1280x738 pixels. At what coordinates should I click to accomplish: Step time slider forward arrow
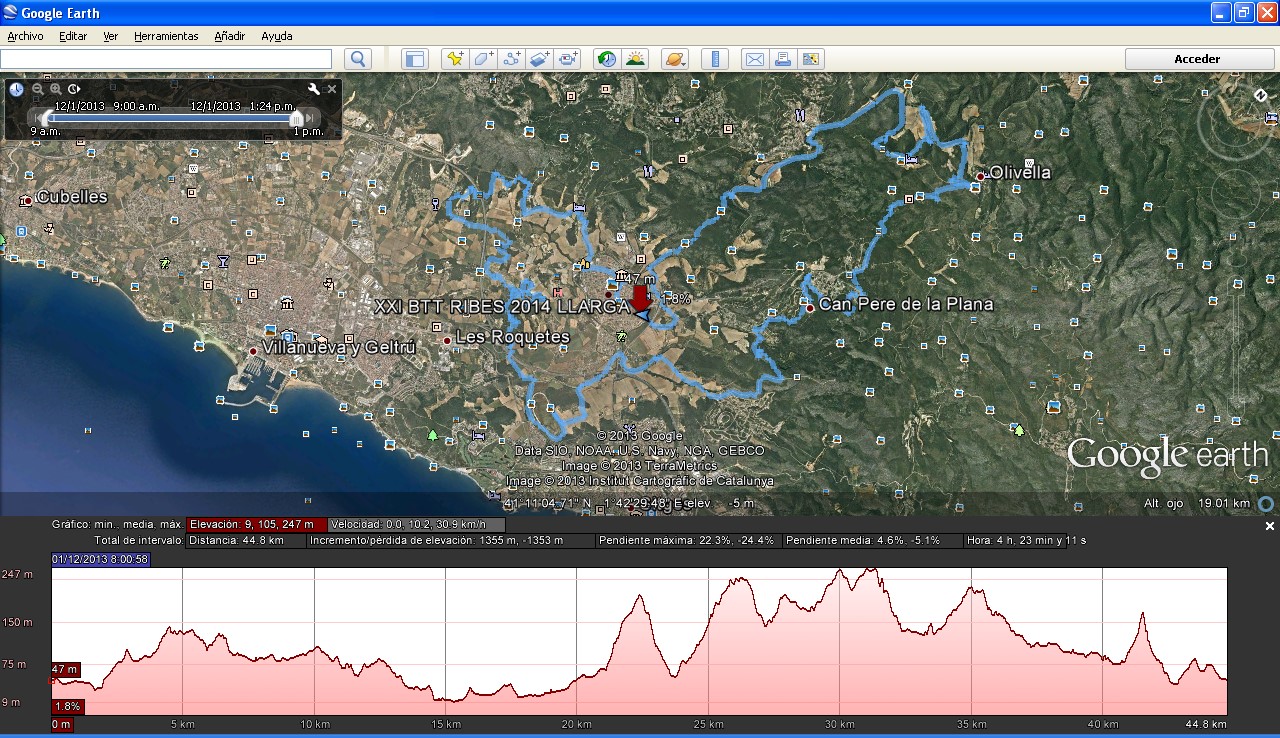pos(311,118)
